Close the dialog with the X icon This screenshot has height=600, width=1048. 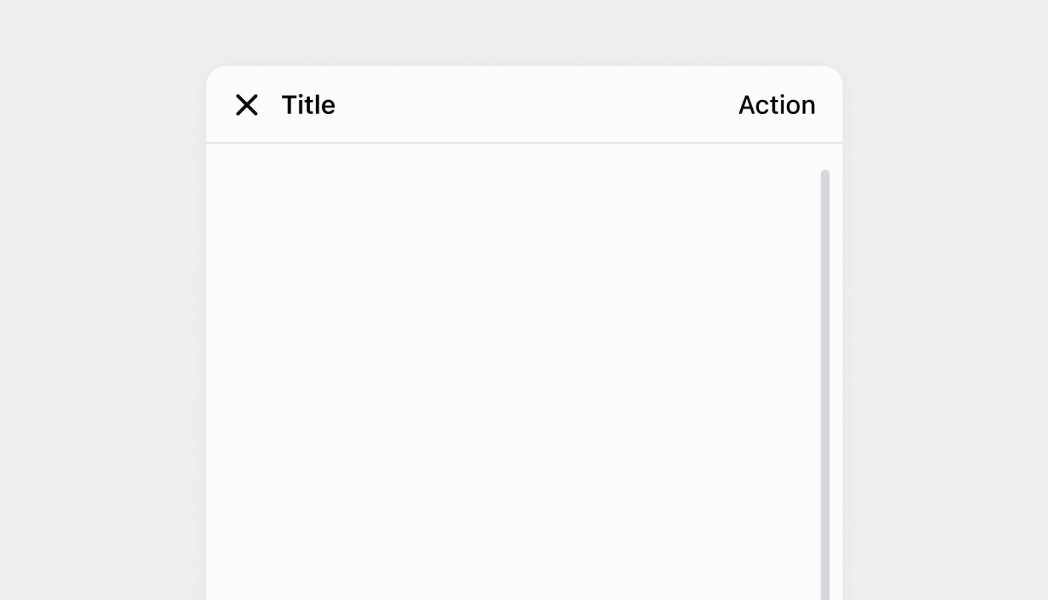click(247, 105)
